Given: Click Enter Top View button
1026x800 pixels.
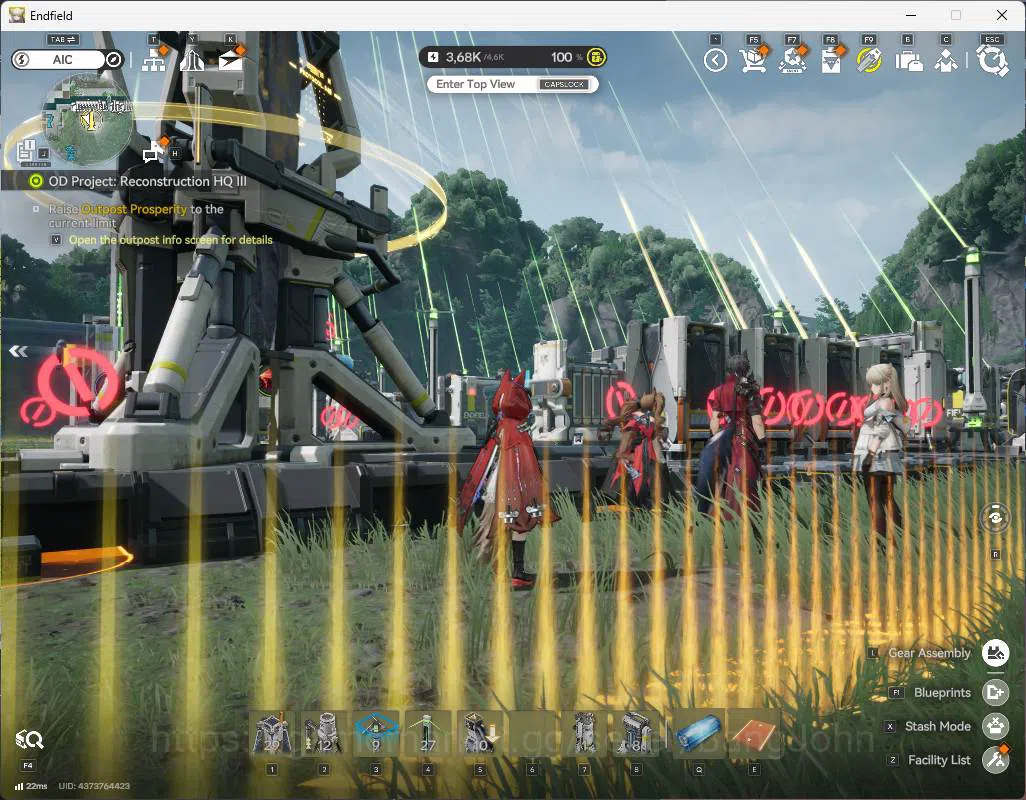Looking at the screenshot, I should coord(512,84).
